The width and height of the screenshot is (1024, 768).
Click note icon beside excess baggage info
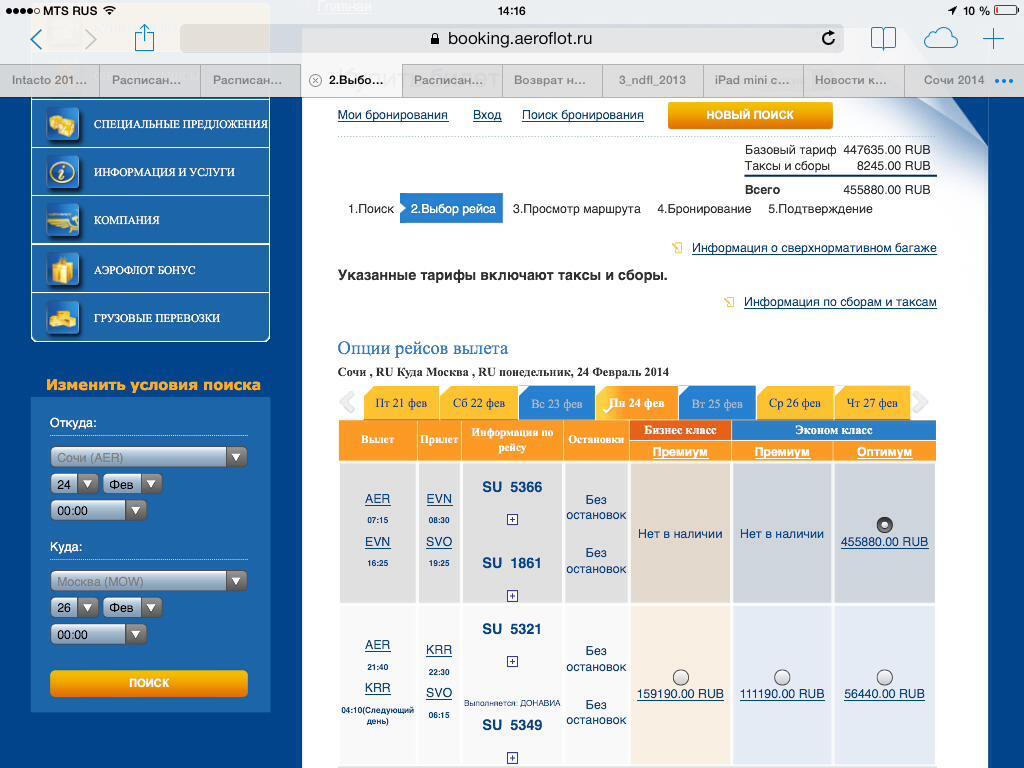(677, 248)
